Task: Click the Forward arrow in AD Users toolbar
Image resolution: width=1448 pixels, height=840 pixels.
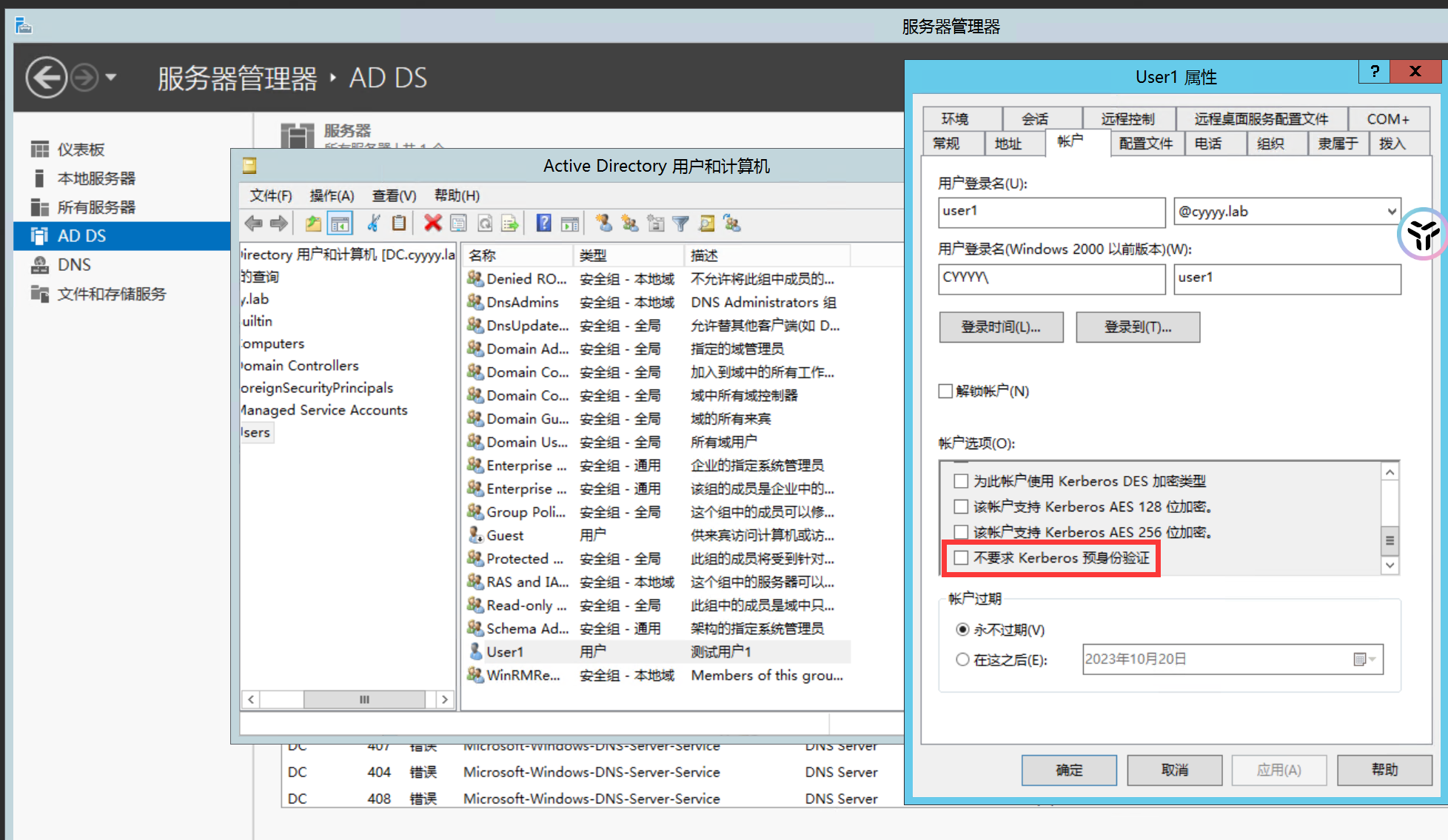Action: click(279, 224)
